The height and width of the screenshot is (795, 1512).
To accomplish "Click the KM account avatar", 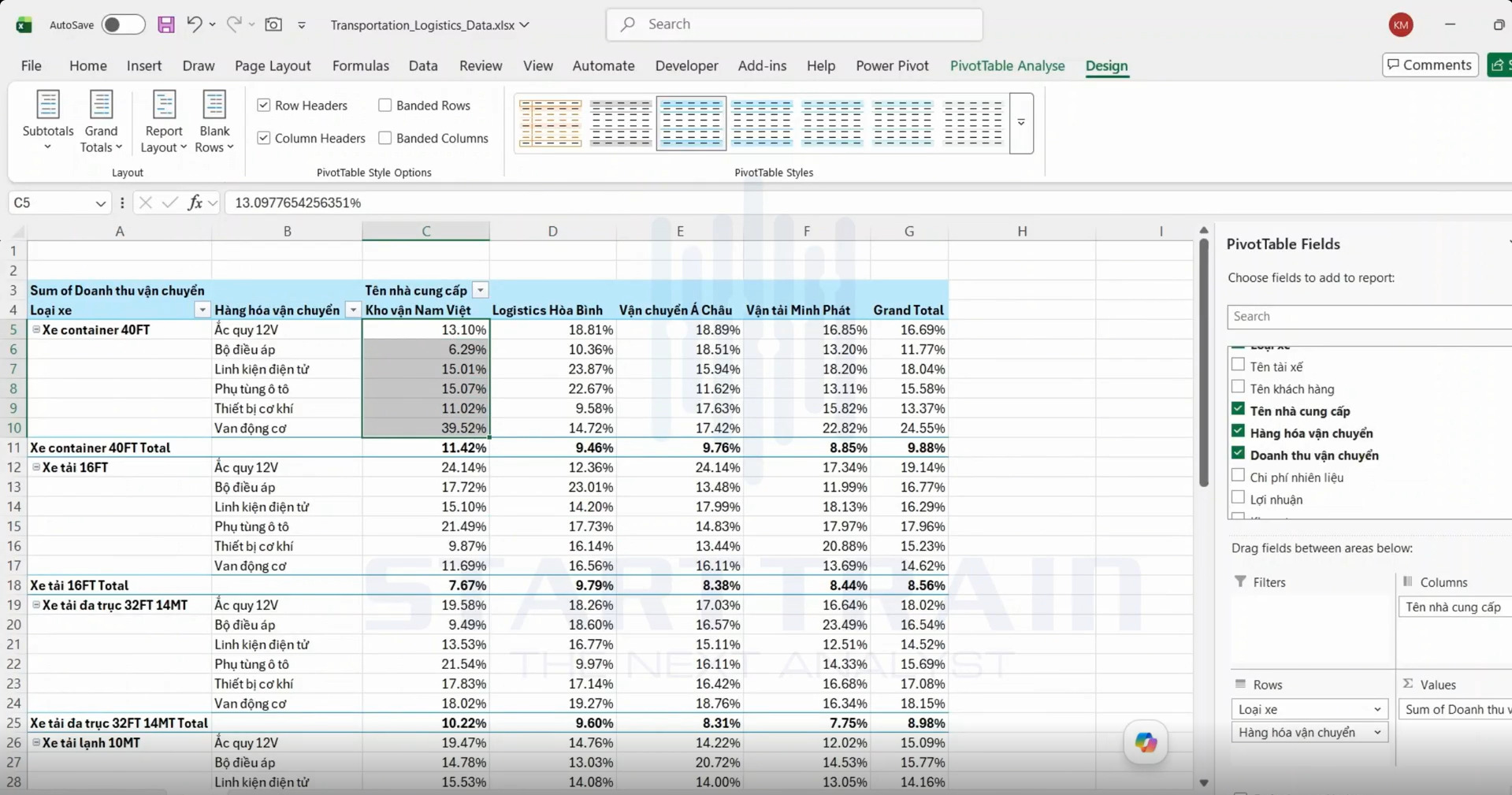I will coord(1400,24).
